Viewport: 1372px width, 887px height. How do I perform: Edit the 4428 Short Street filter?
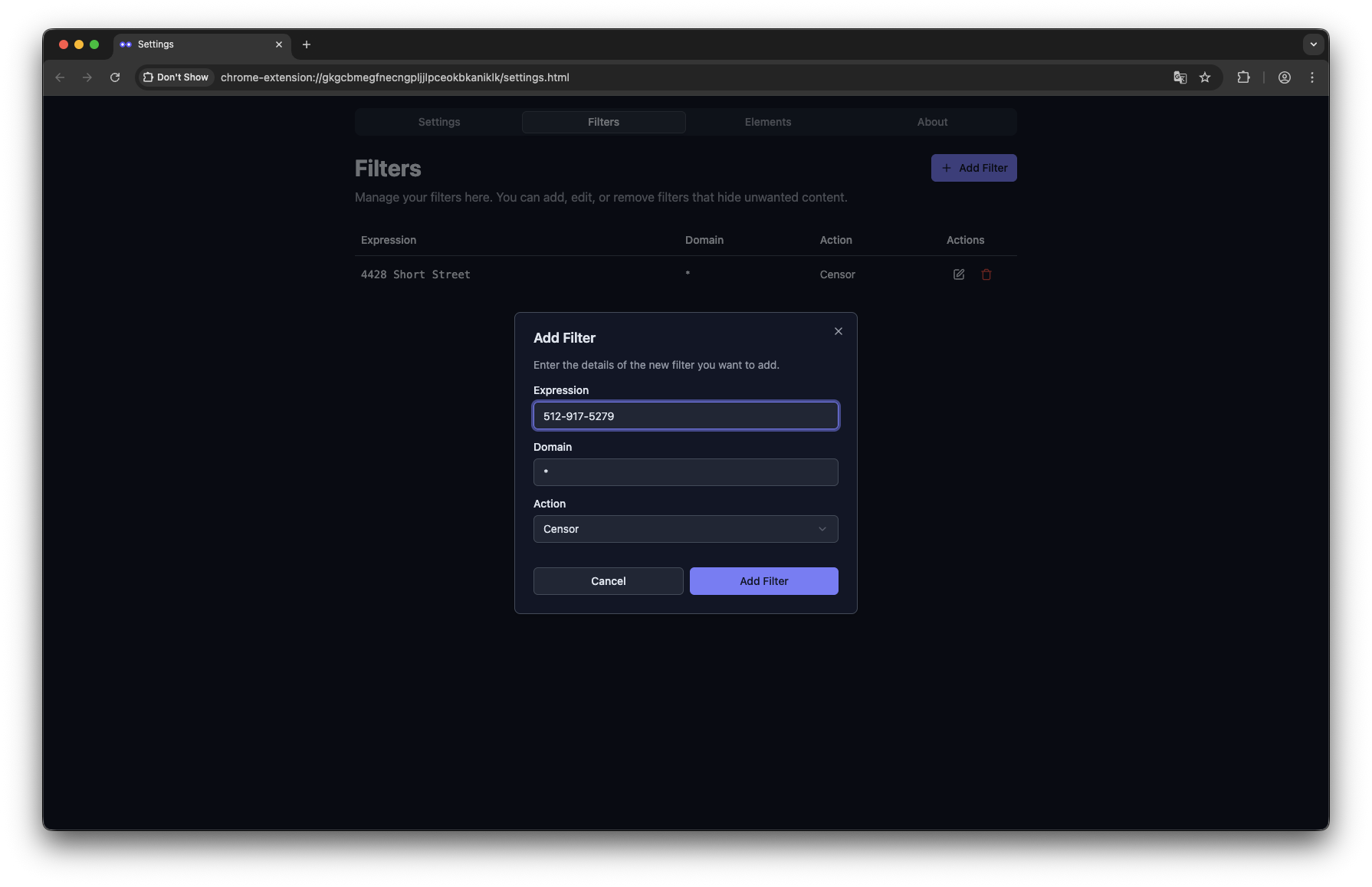(x=958, y=274)
